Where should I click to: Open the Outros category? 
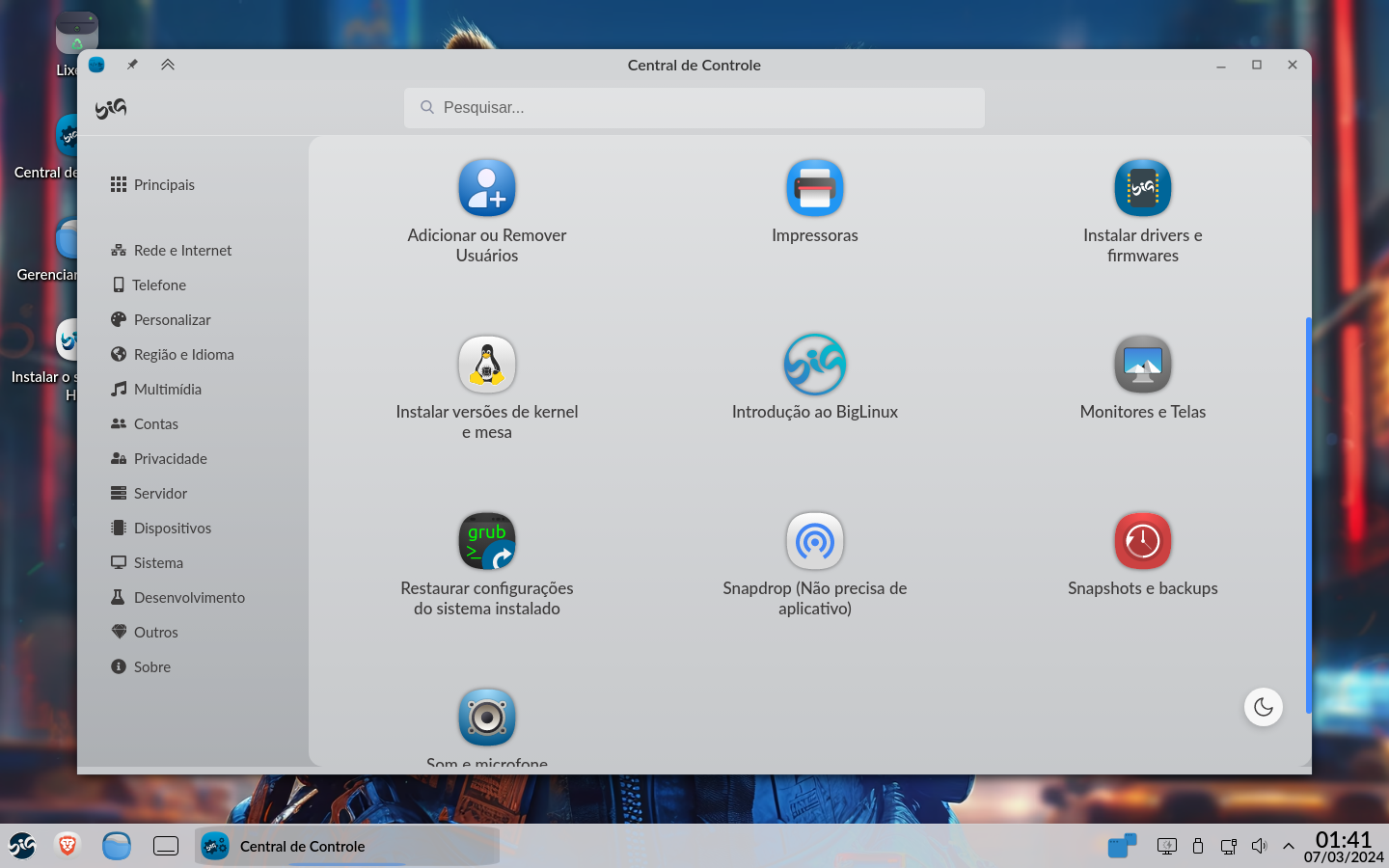point(145,632)
